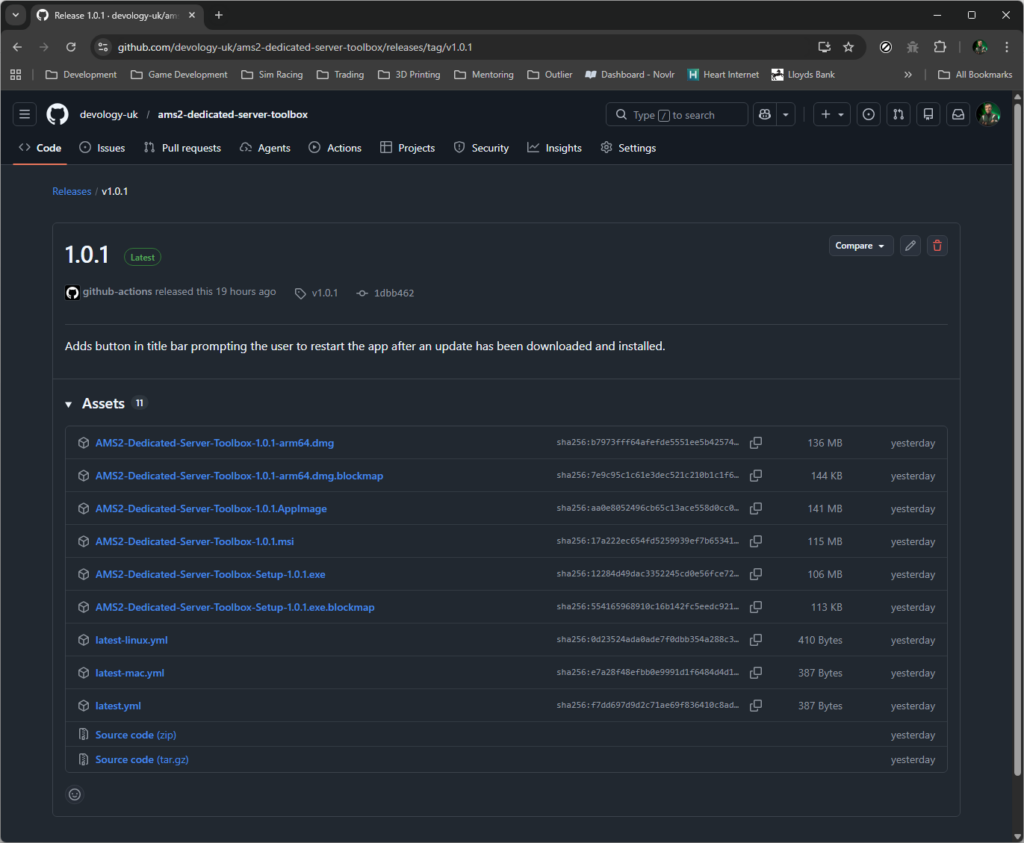
Task: Click the GitHub logo home icon
Action: click(57, 115)
